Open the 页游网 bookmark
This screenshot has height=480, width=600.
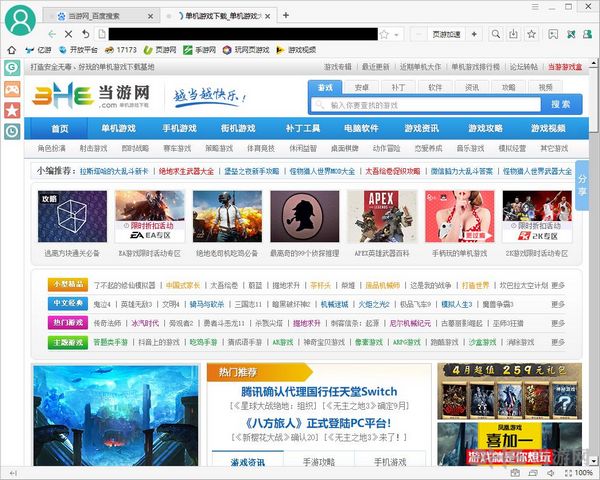click(160, 50)
